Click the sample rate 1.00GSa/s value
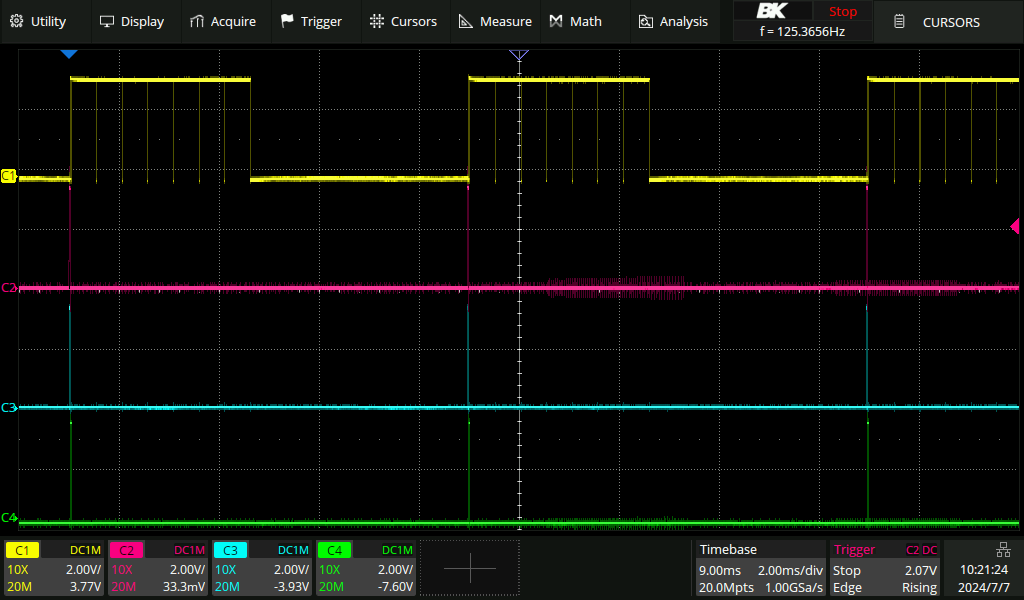 793,588
